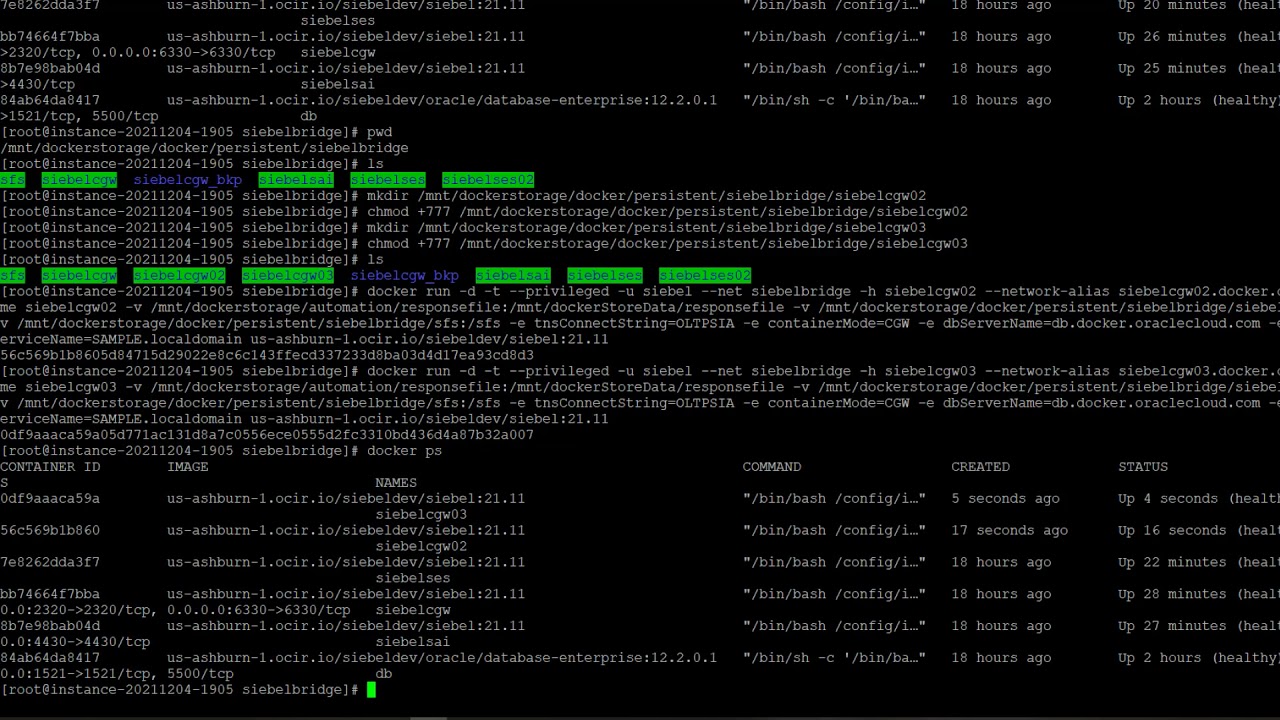Screen dimensions: 1280x720
Task: Click the IMAGE column header
Action: click(187, 467)
